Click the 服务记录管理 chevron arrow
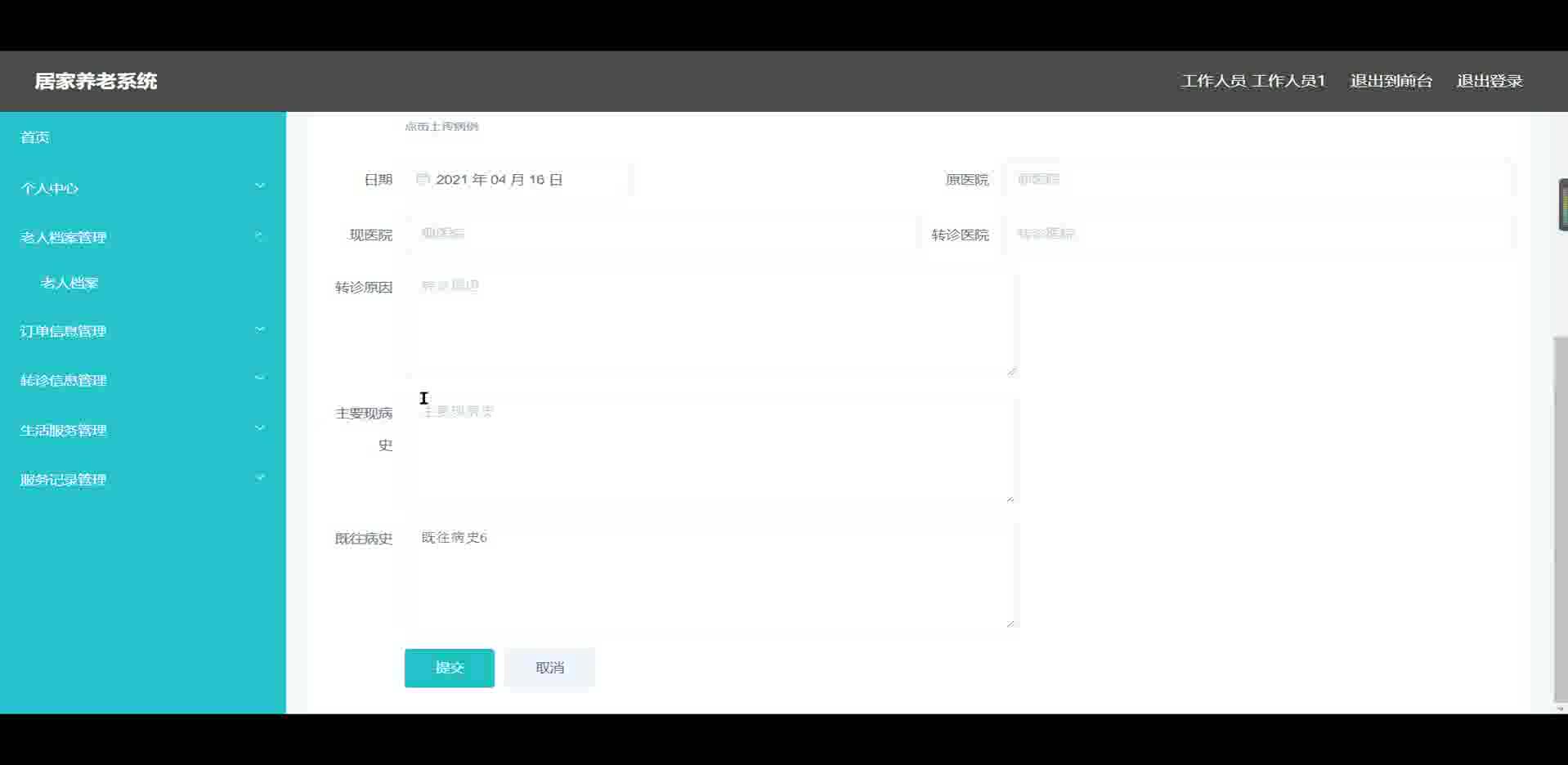 (x=260, y=478)
